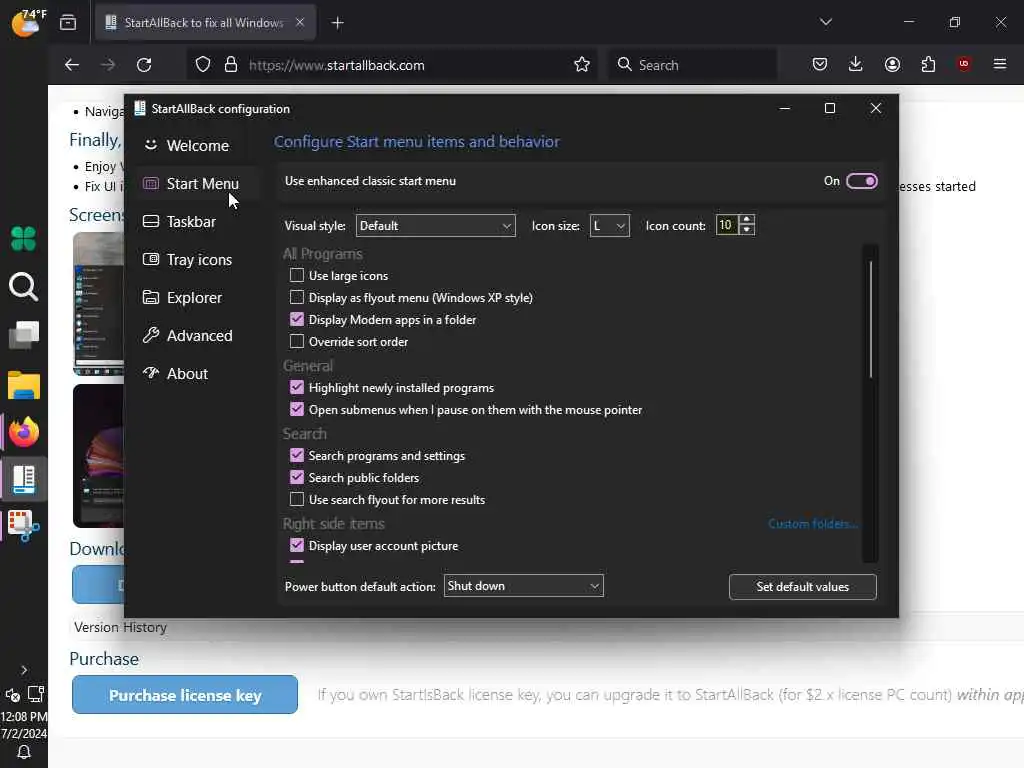The height and width of the screenshot is (768, 1024).
Task: Open the list all tabs chevron
Action: (x=825, y=22)
